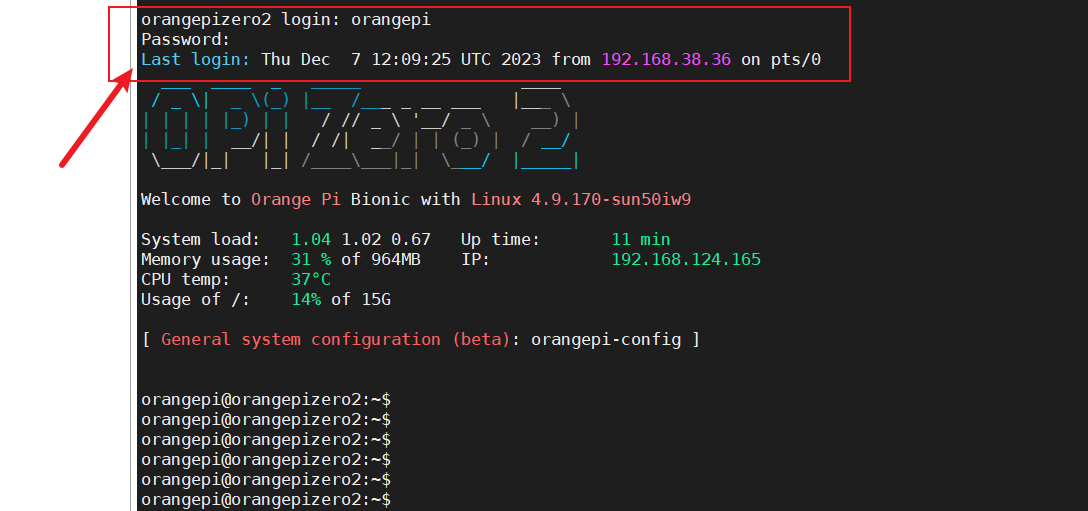Click the uptime value '11 min'

tap(641, 240)
